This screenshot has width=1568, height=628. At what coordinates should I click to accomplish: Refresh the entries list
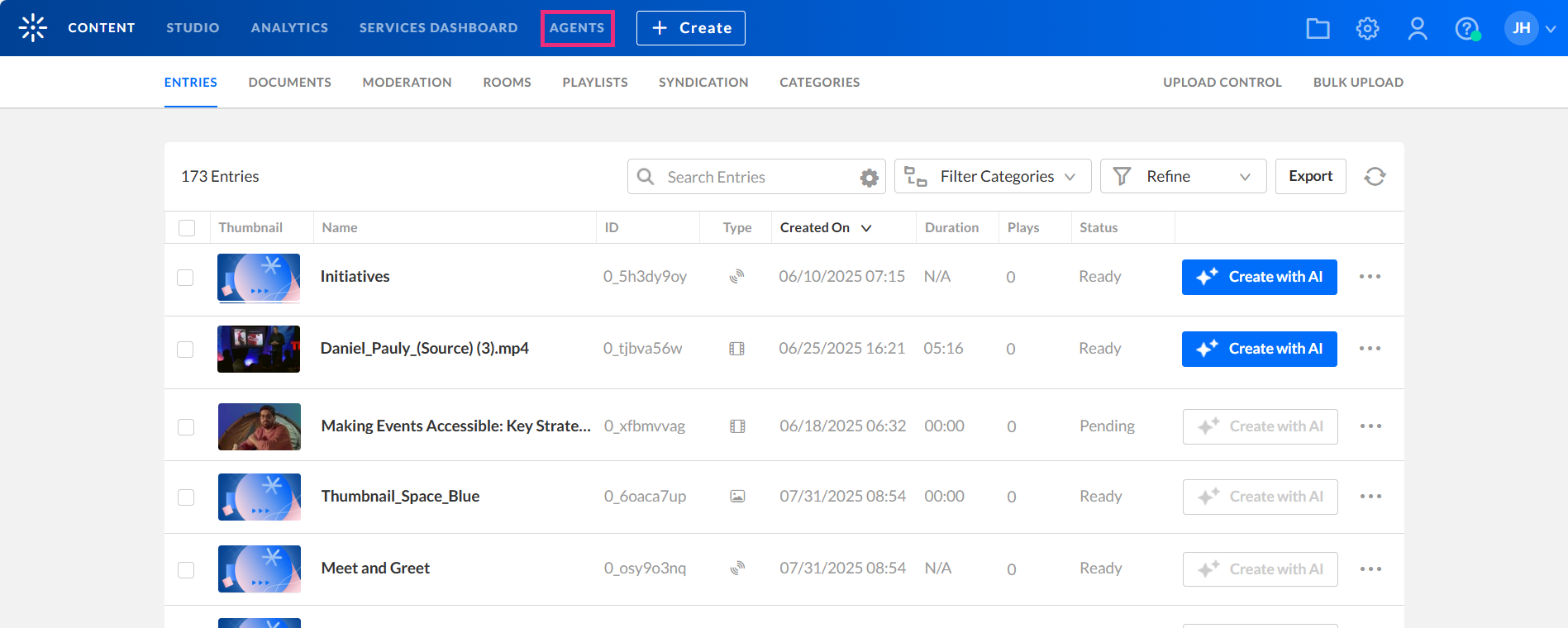point(1375,177)
